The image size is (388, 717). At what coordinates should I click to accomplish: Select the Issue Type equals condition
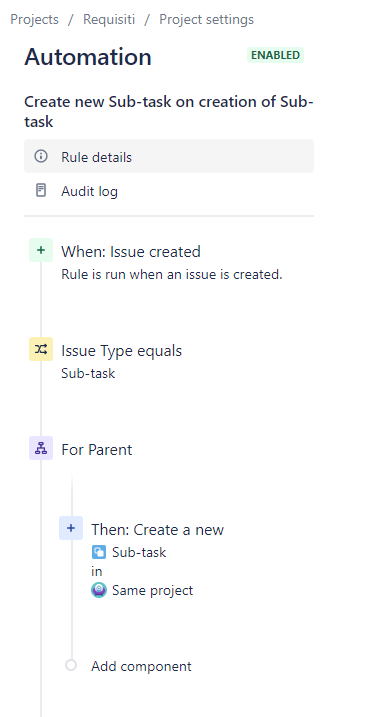tap(122, 351)
